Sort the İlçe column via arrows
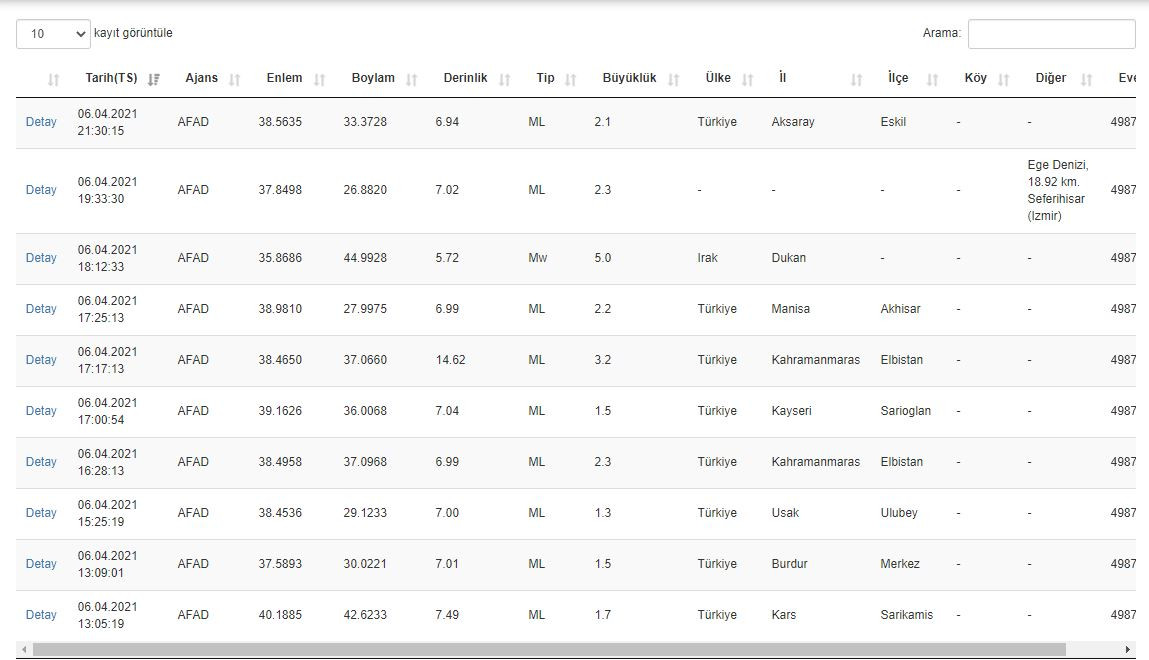The image size is (1149, 660). [x=933, y=79]
